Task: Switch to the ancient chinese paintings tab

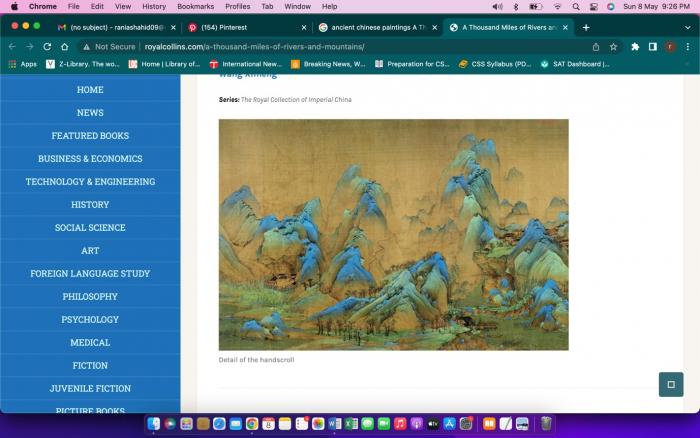Action: [379, 28]
